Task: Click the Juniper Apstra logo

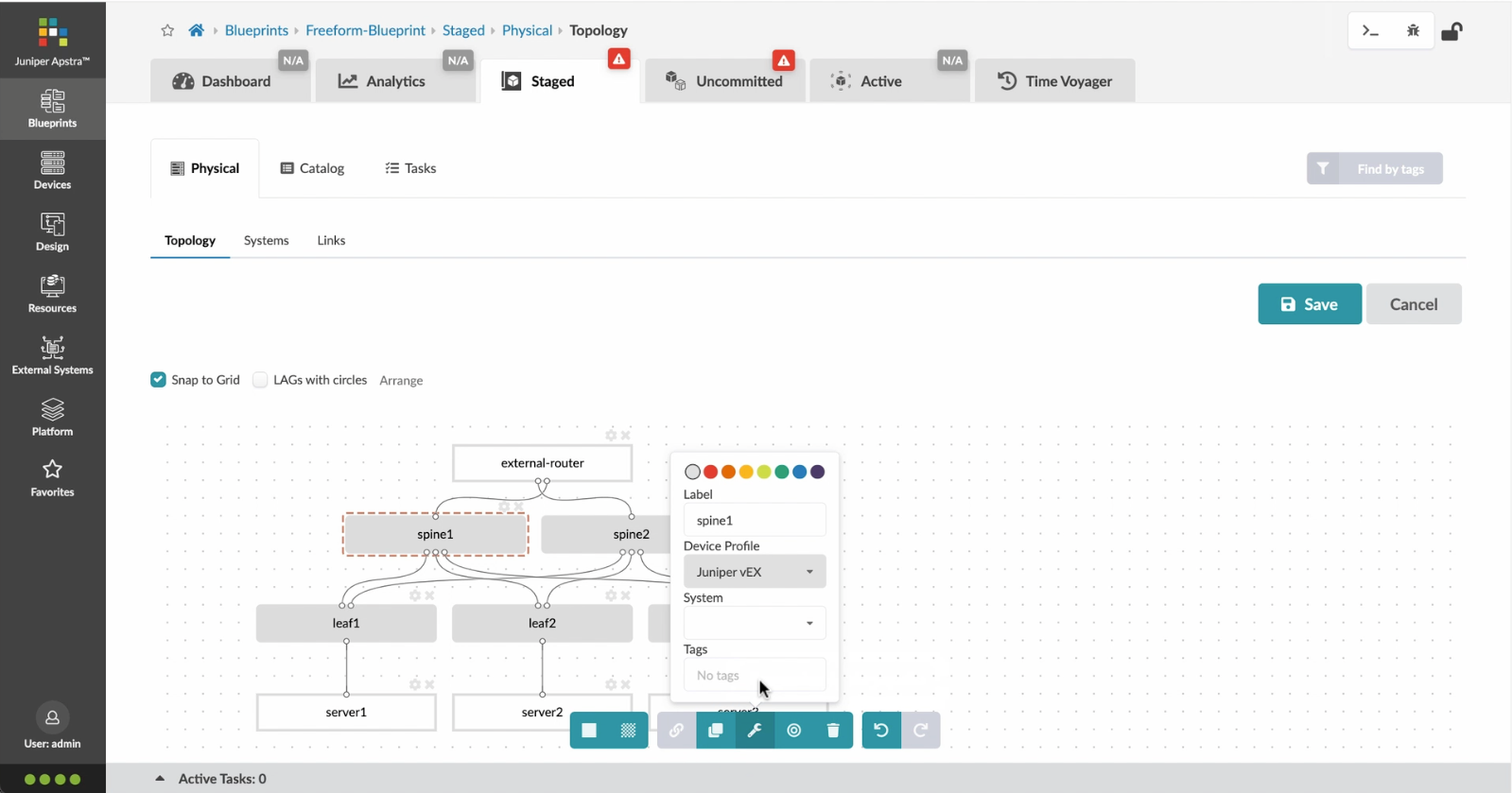Action: tap(52, 42)
